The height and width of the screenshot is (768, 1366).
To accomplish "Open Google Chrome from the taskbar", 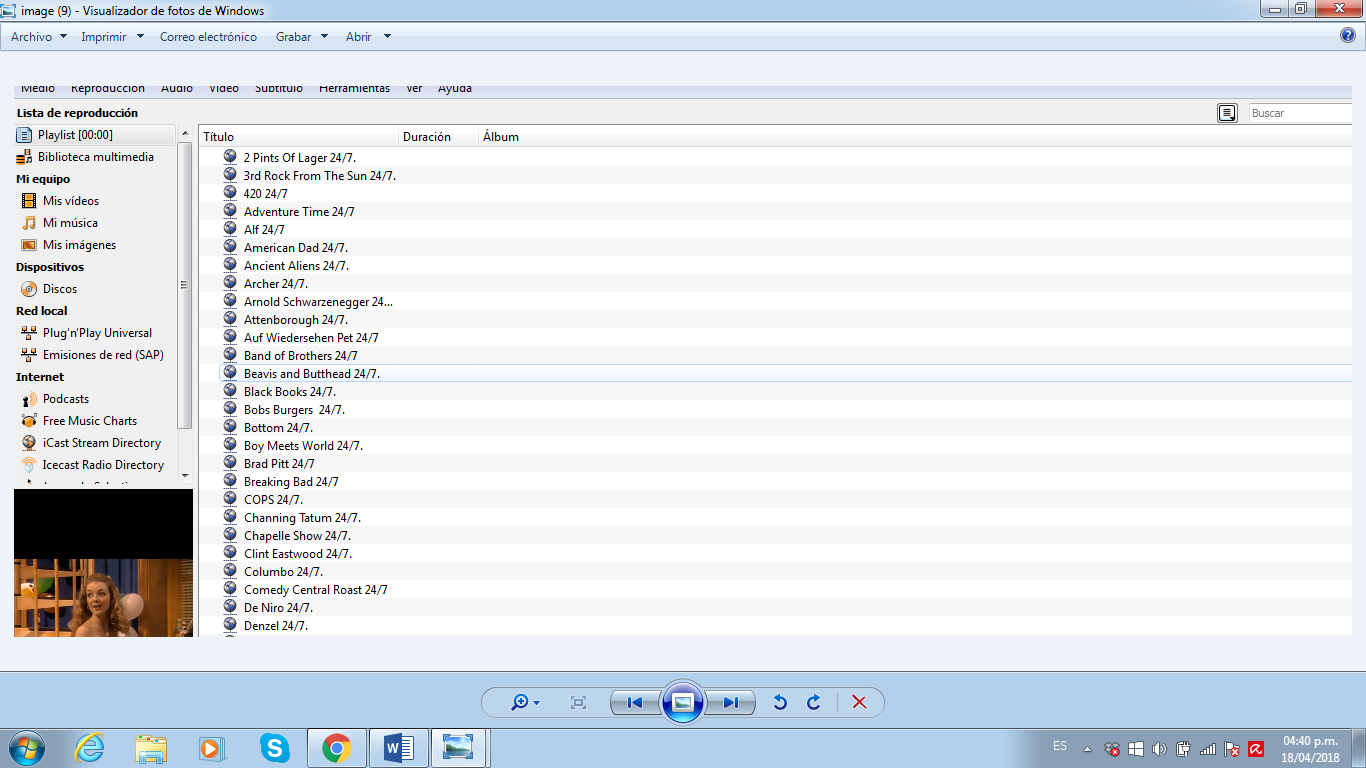I will [336, 747].
